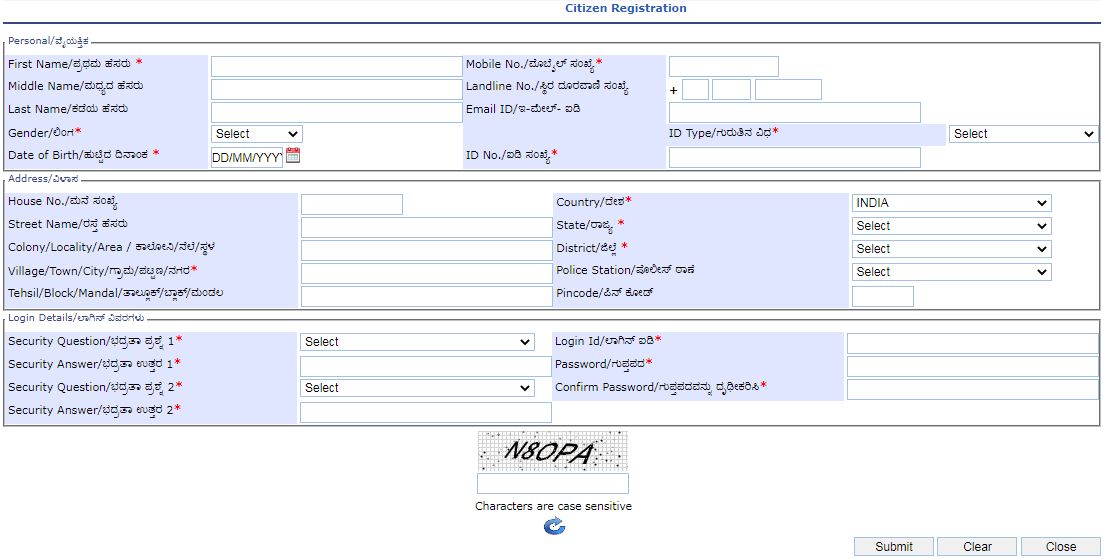Click the 'Personal' section legend
Screen dimensions: 1107x559
point(49,42)
